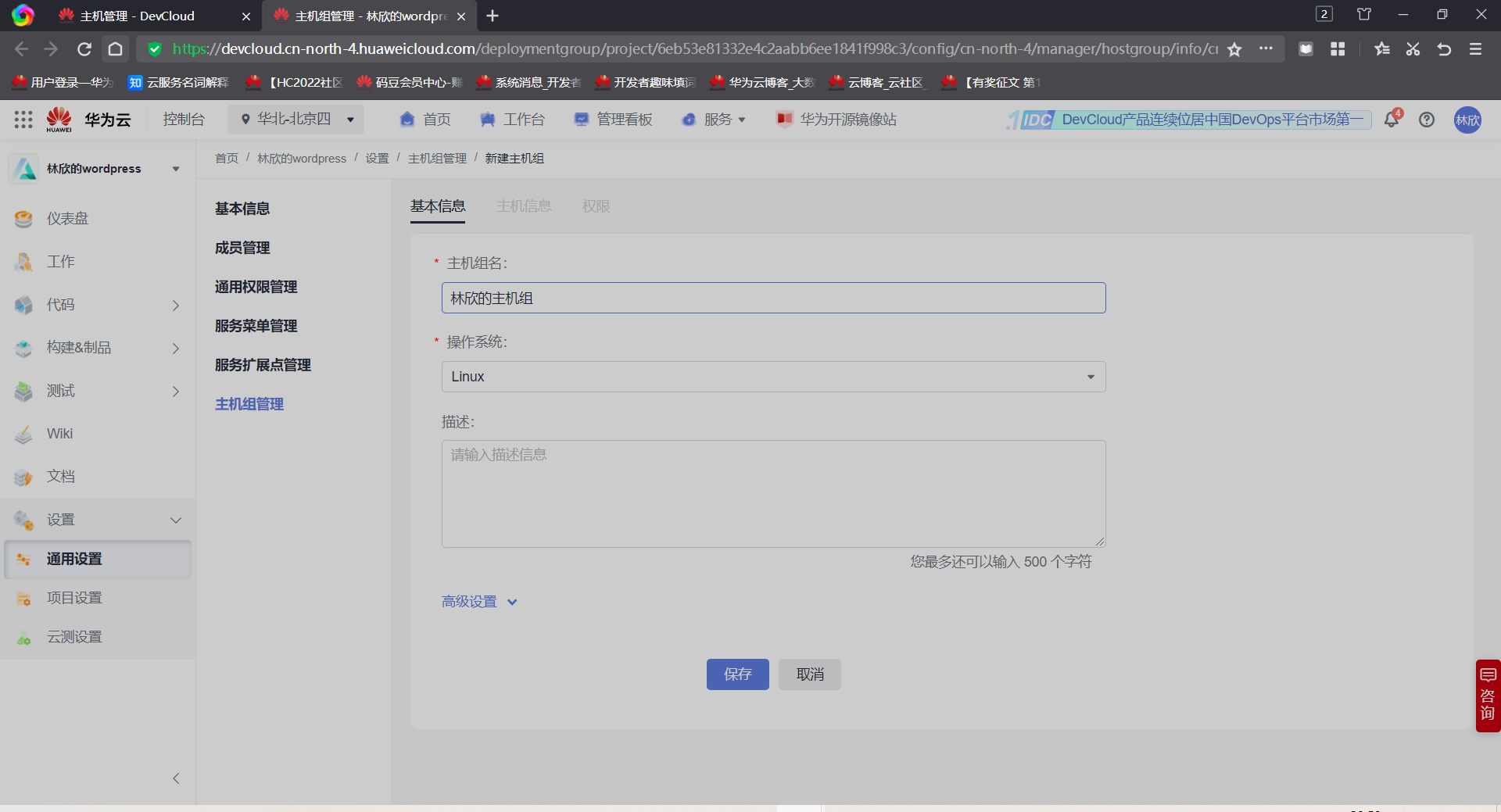Screen dimensions: 1501x812
Task: Click the browser address bar URL
Action: 694,49
